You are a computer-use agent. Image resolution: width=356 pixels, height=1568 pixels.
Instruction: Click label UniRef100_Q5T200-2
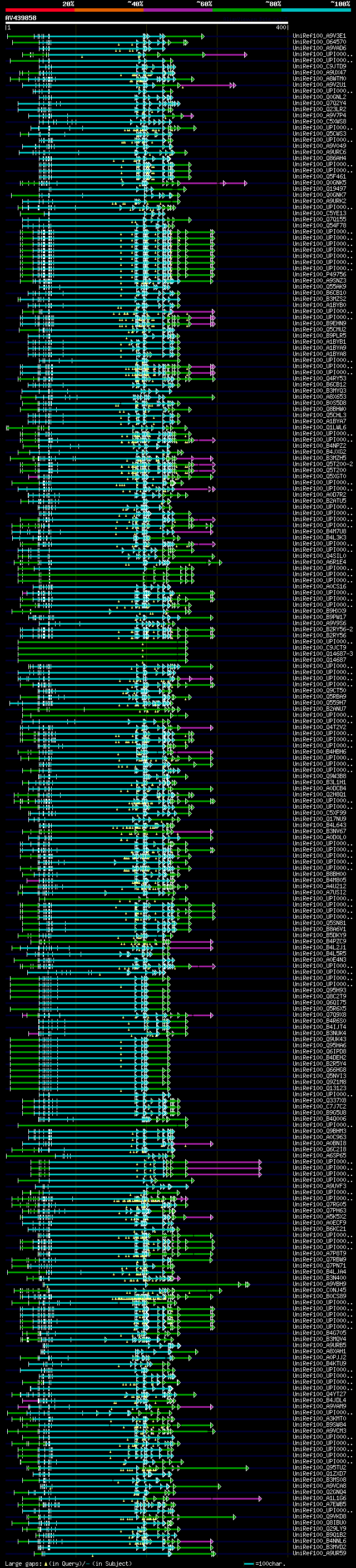pos(323,464)
